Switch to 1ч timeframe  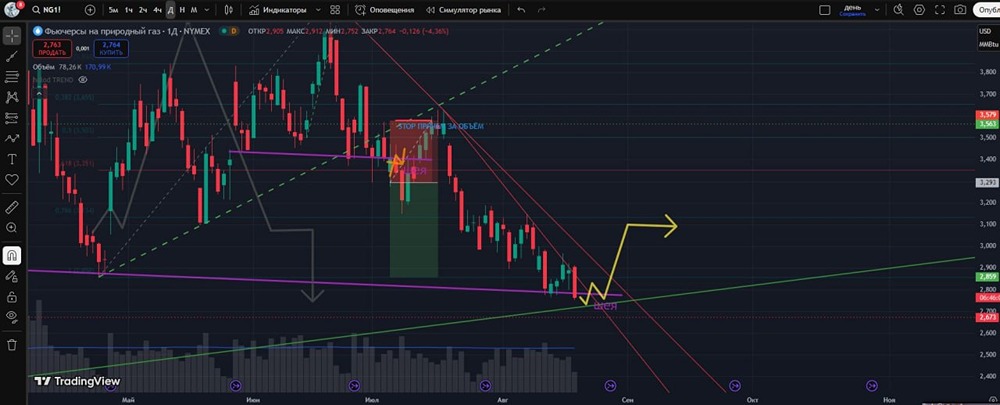(128, 10)
